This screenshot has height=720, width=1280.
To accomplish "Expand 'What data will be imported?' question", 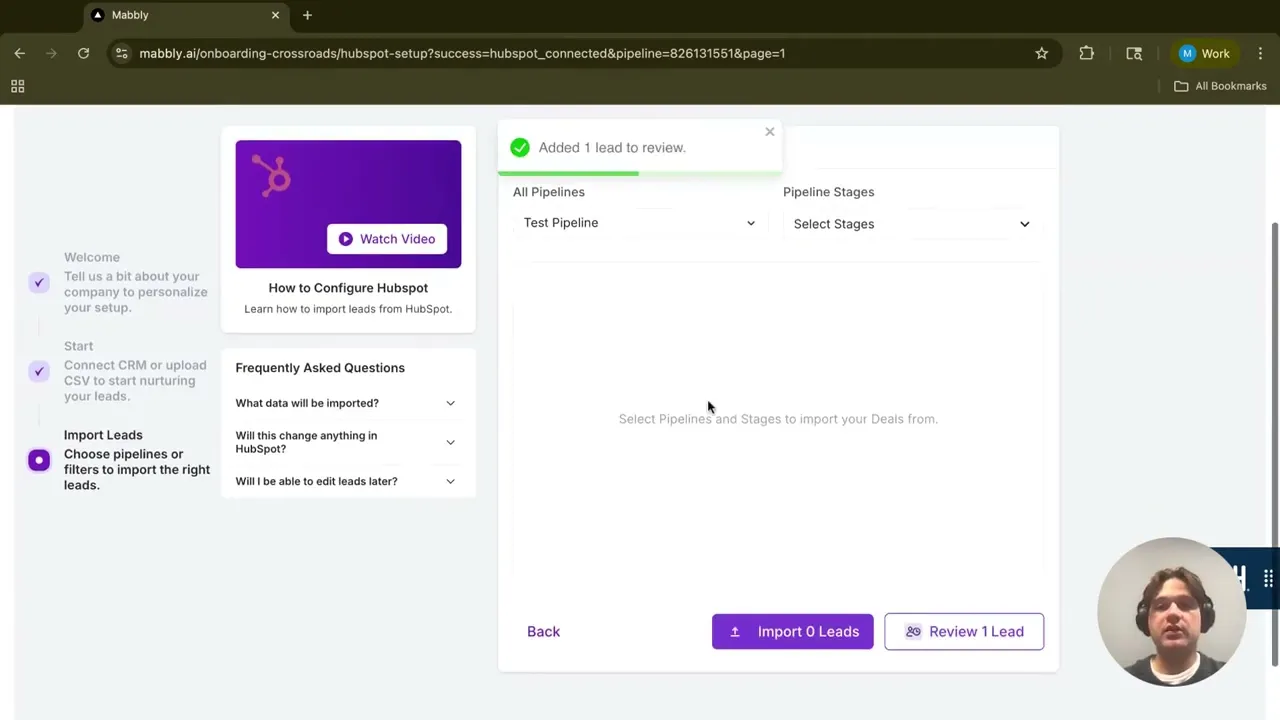I will pyautogui.click(x=346, y=403).
